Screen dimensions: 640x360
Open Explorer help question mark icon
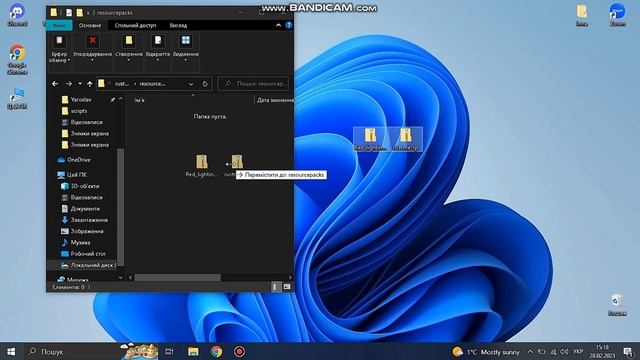pyautogui.click(x=289, y=25)
